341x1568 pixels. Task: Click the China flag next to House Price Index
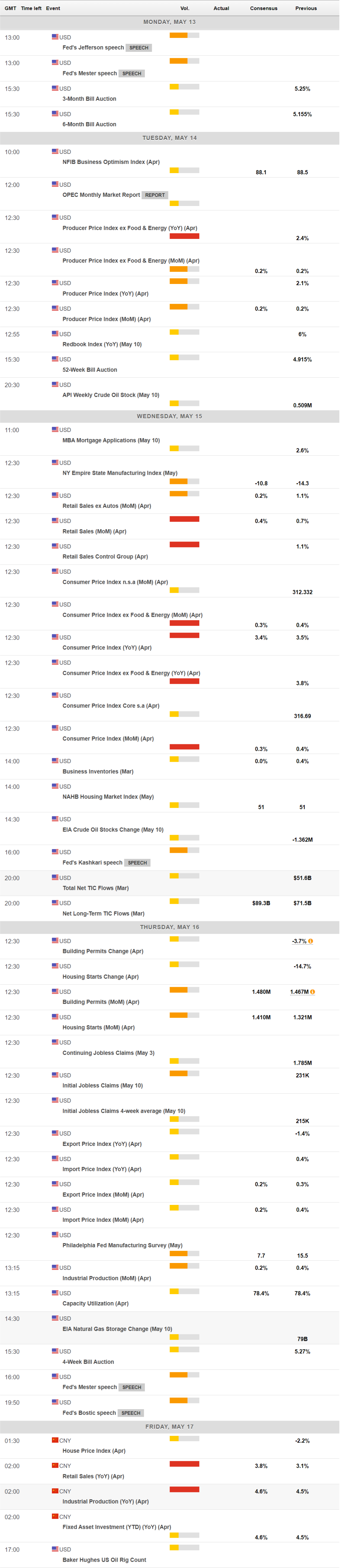click(55, 1440)
